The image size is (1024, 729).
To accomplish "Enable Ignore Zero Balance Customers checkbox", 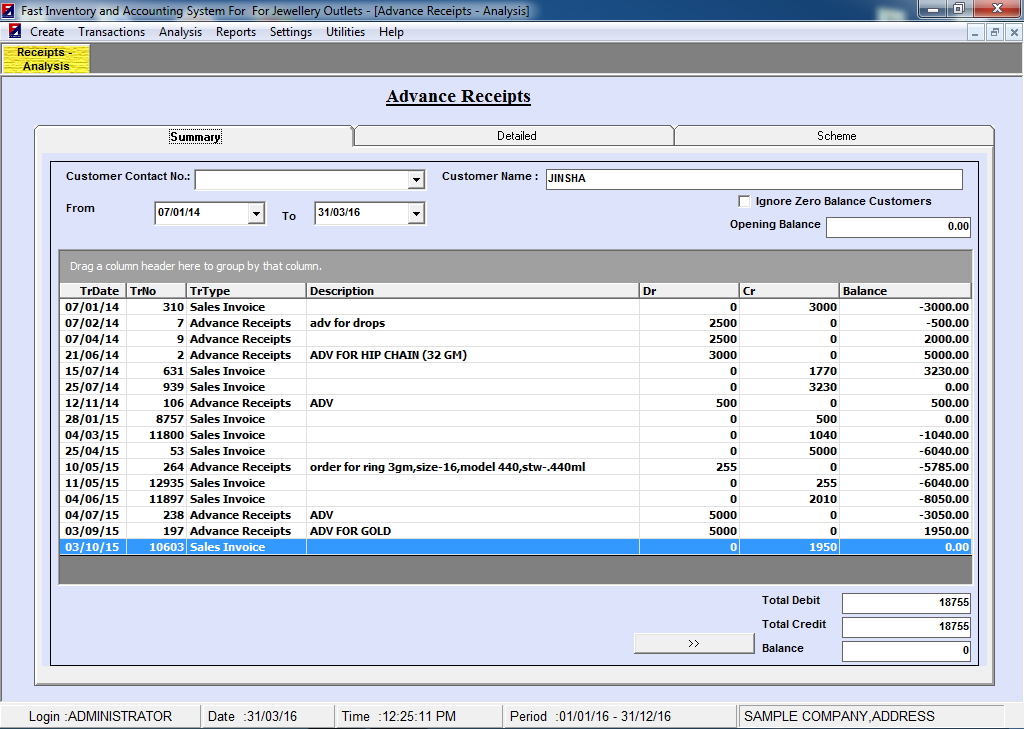I will [x=744, y=201].
